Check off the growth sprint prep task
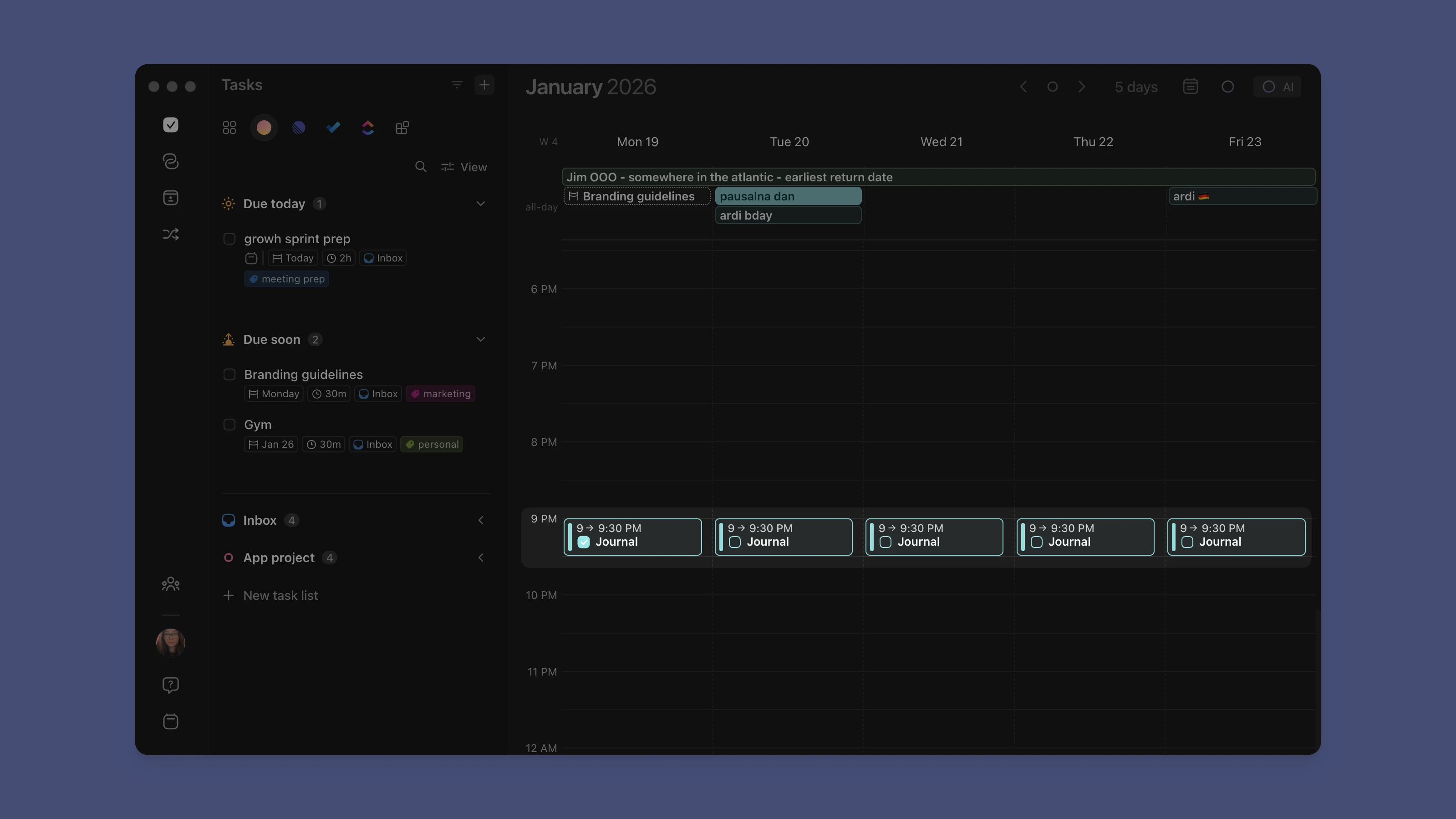Screen dimensions: 1456x819 (x=229, y=239)
